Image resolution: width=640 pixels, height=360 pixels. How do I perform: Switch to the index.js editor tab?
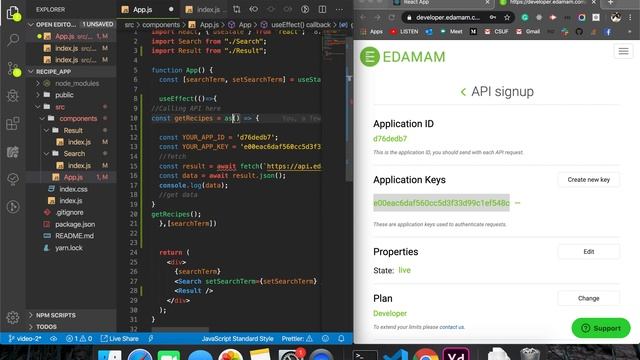click(203, 9)
